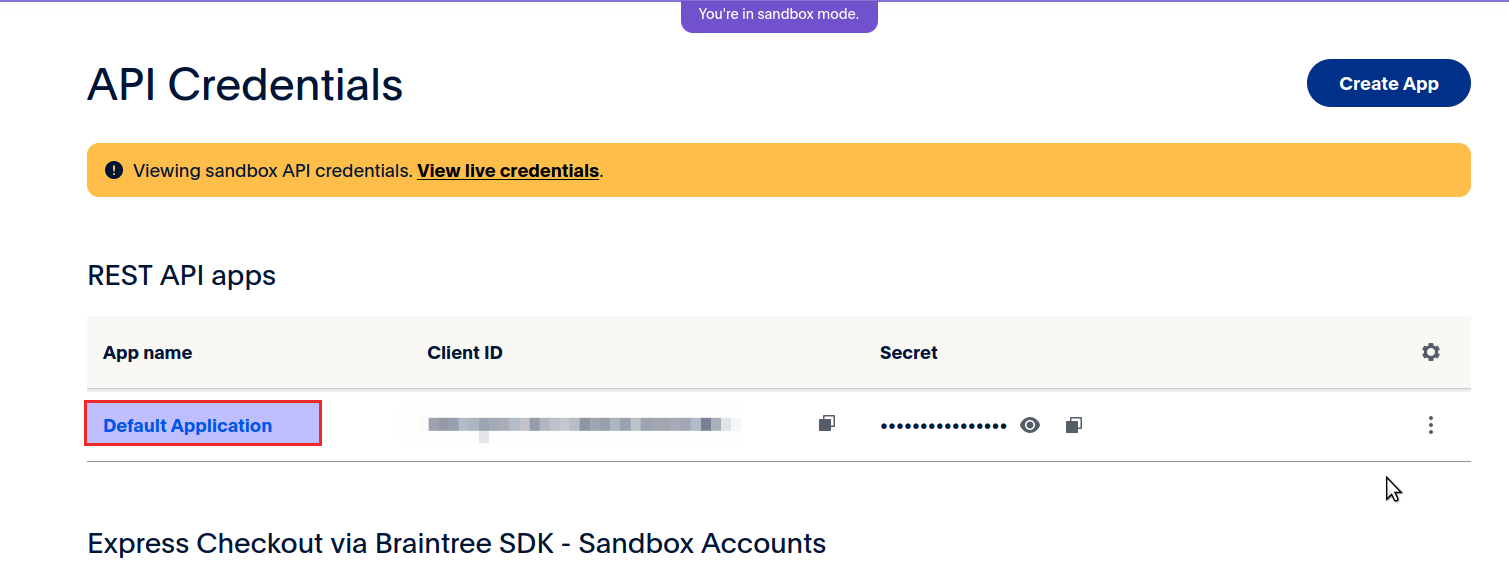Click the App name column header

click(x=147, y=353)
